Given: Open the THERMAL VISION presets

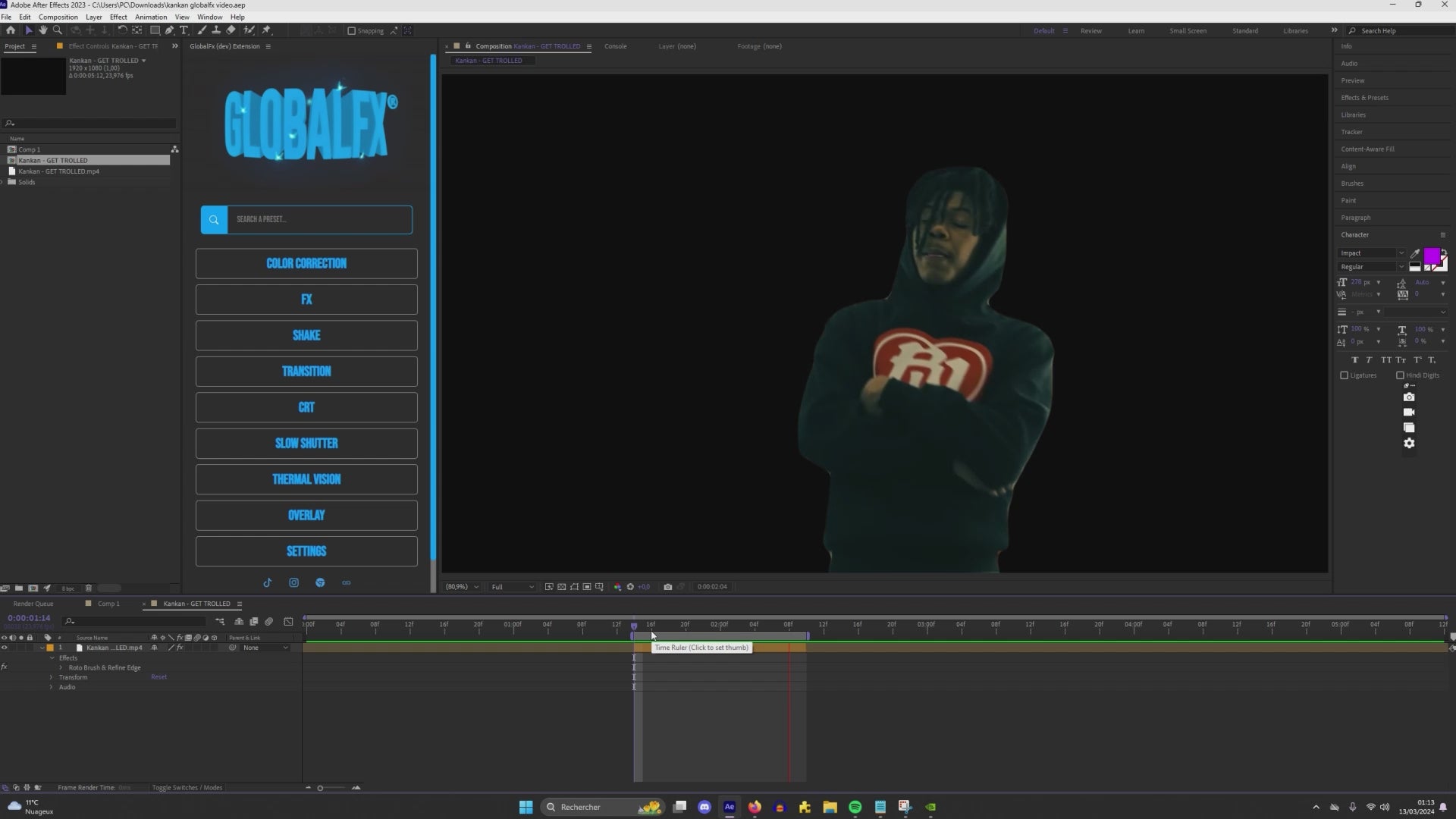Looking at the screenshot, I should (306, 479).
